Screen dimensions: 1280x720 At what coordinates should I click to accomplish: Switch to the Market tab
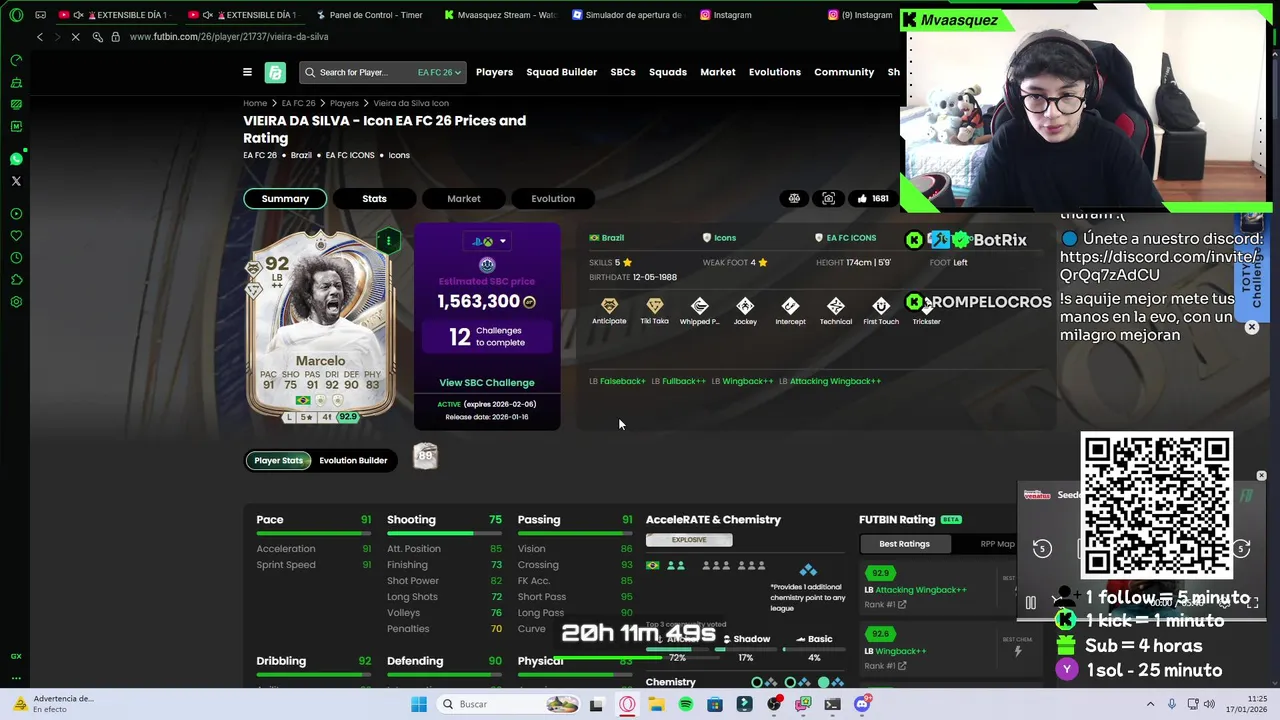464,198
